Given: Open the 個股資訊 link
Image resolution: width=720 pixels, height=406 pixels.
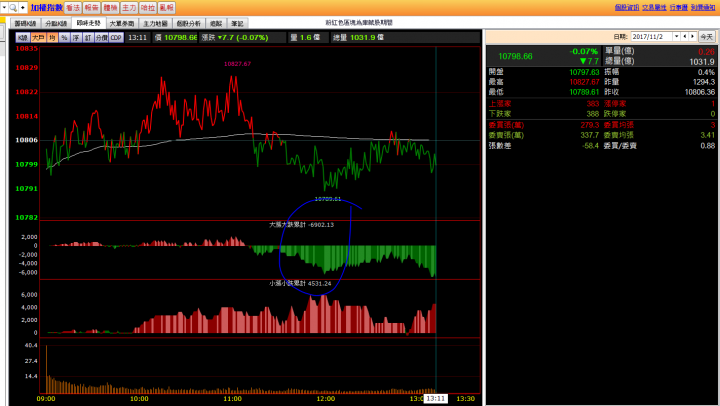Looking at the screenshot, I should tap(627, 7).
